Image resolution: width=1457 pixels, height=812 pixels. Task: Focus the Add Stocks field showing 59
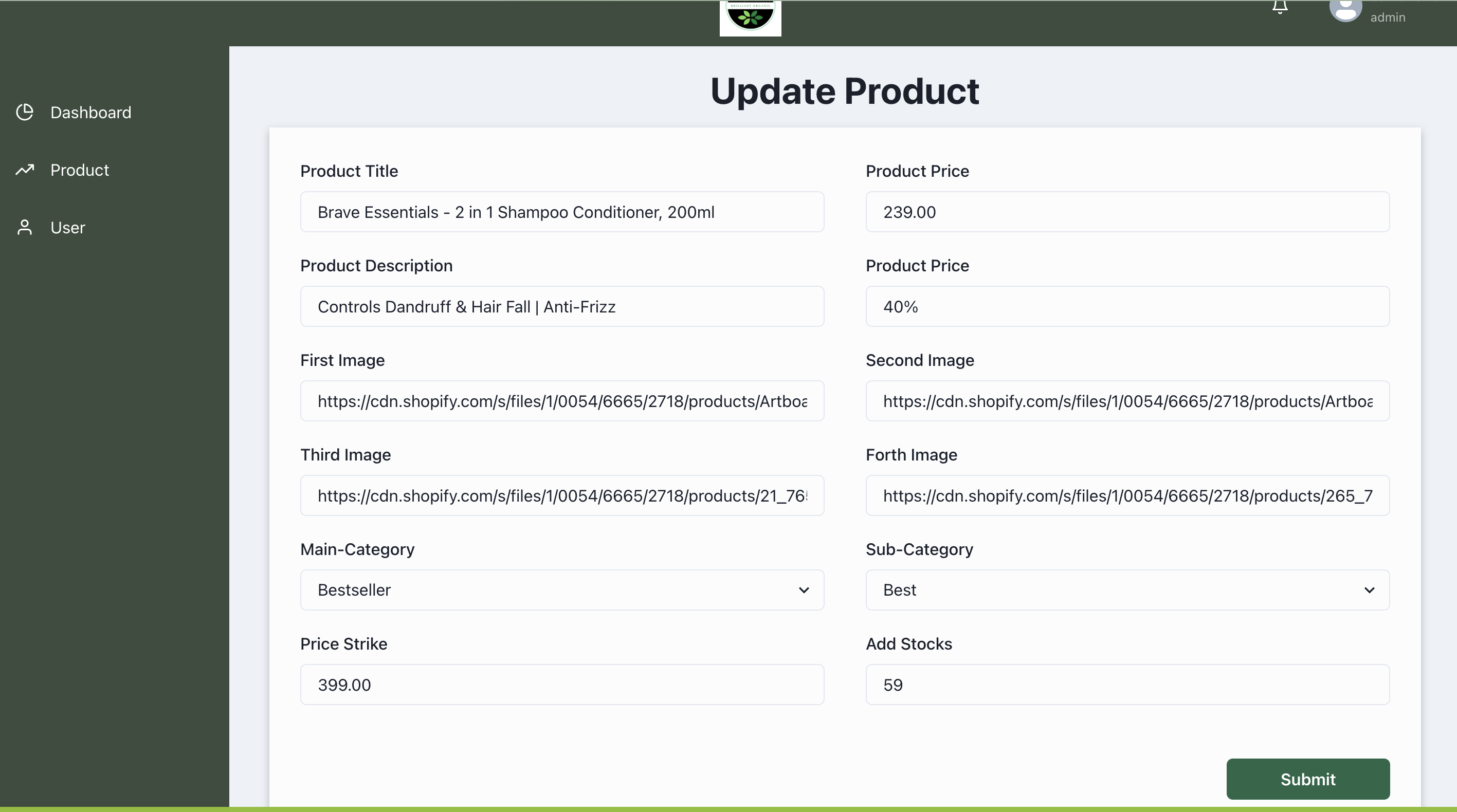[x=1127, y=685]
